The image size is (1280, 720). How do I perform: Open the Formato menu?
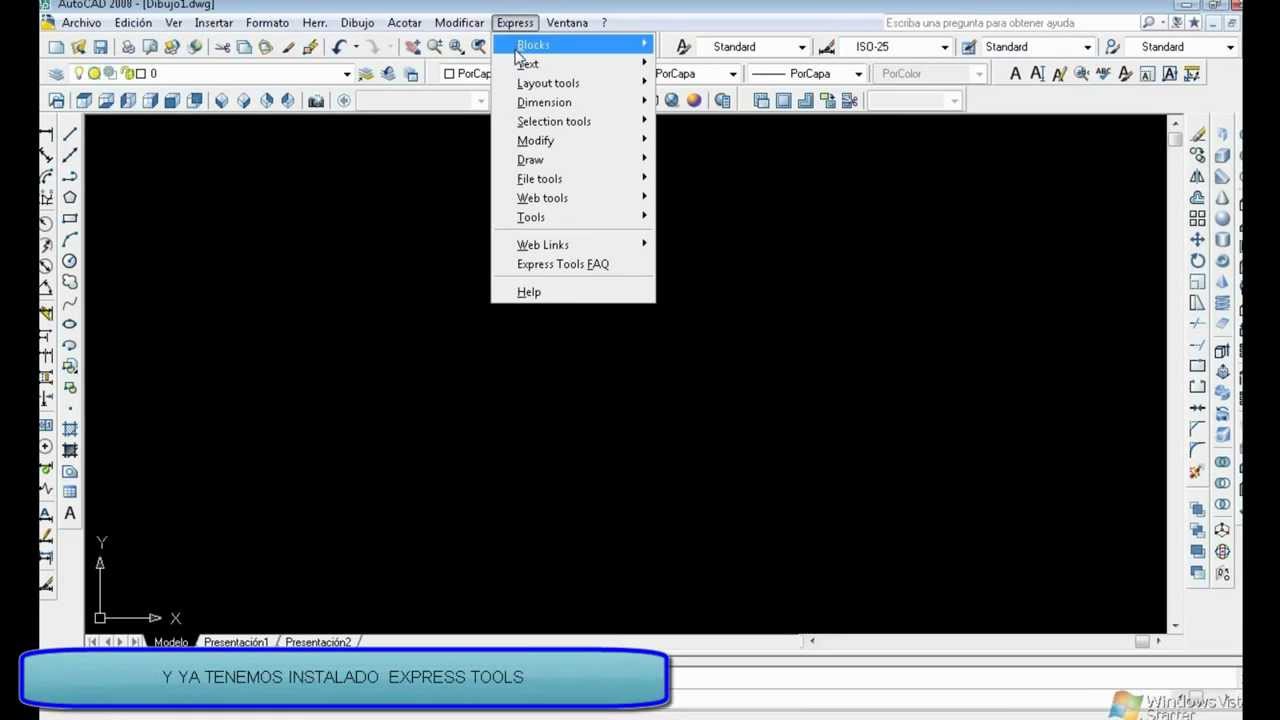point(267,22)
